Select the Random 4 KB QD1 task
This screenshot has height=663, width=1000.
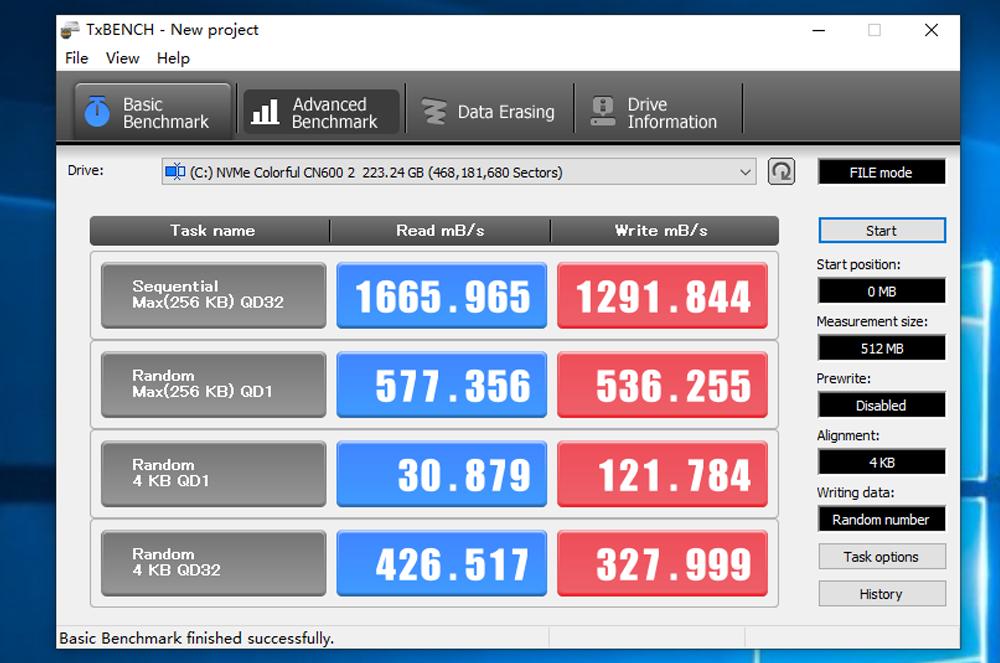pyautogui.click(x=214, y=473)
